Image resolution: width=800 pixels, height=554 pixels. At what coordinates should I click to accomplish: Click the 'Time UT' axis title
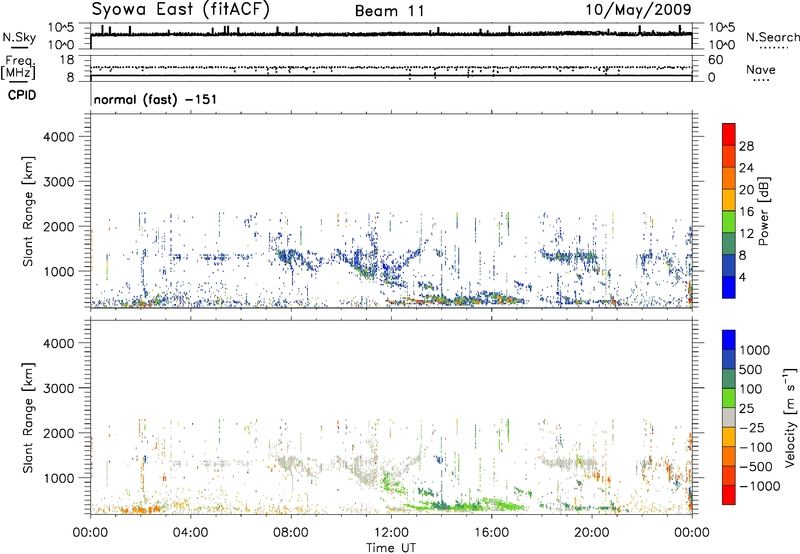tap(391, 548)
